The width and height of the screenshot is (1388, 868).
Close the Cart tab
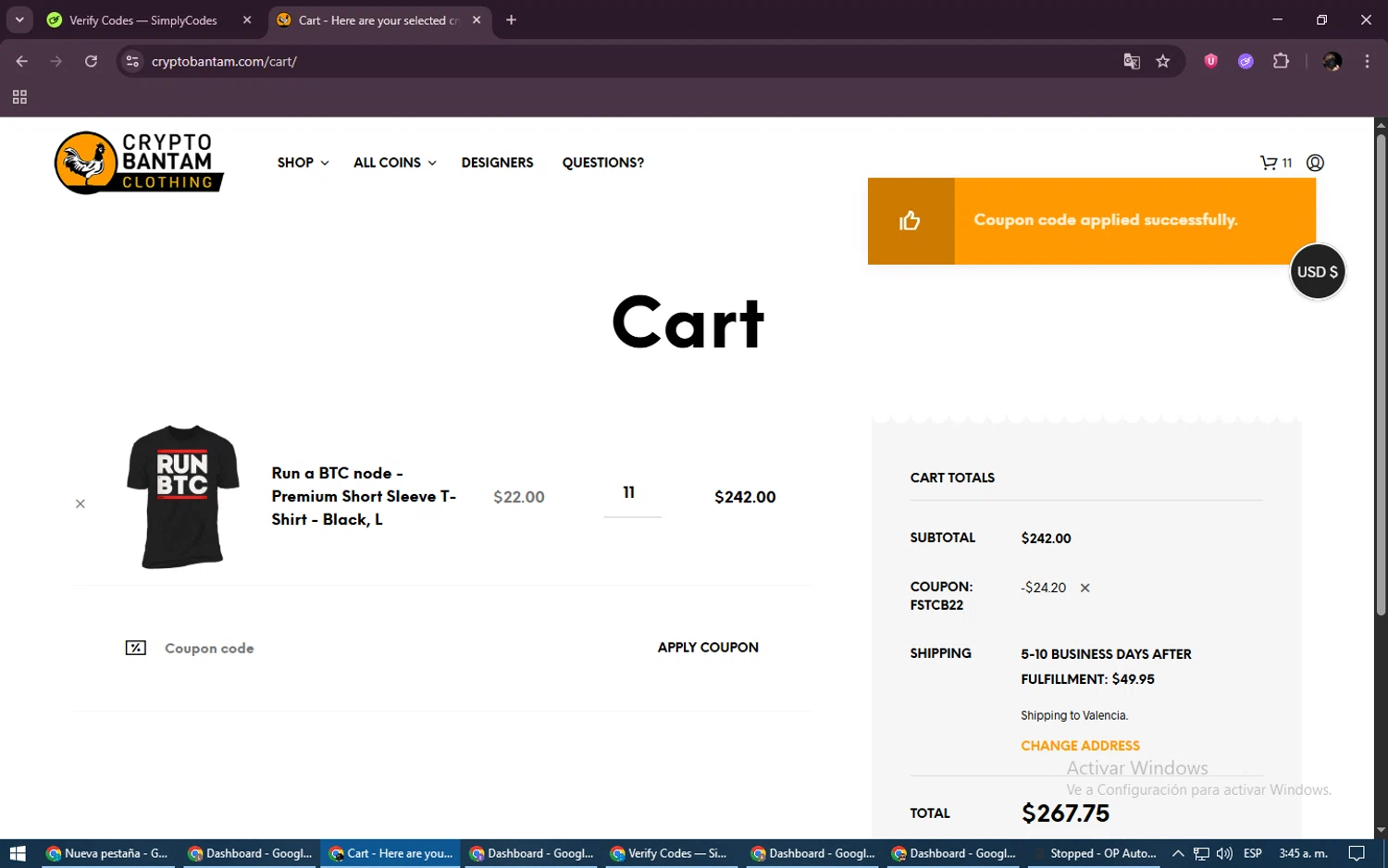tap(477, 19)
